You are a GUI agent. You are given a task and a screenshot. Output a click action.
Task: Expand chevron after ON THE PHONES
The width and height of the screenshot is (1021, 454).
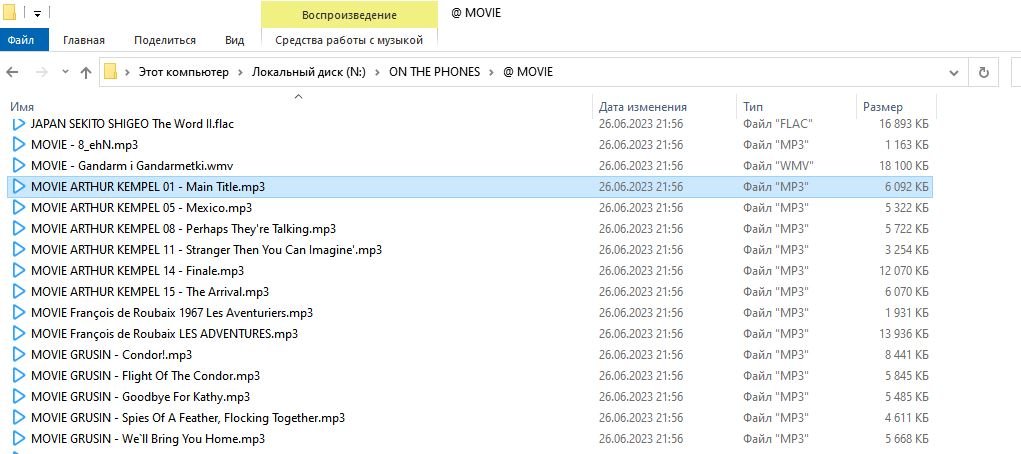tap(492, 72)
